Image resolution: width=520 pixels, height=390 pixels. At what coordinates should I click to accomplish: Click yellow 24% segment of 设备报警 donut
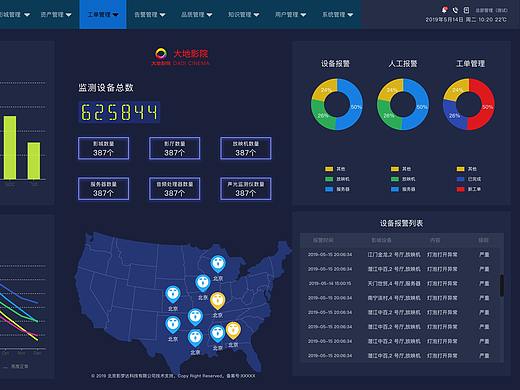click(326, 90)
